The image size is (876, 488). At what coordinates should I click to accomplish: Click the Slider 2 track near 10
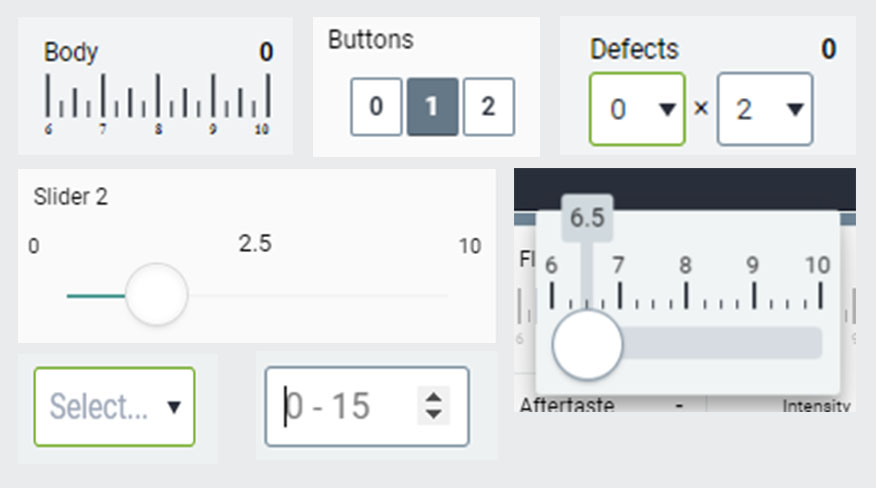[445, 295]
